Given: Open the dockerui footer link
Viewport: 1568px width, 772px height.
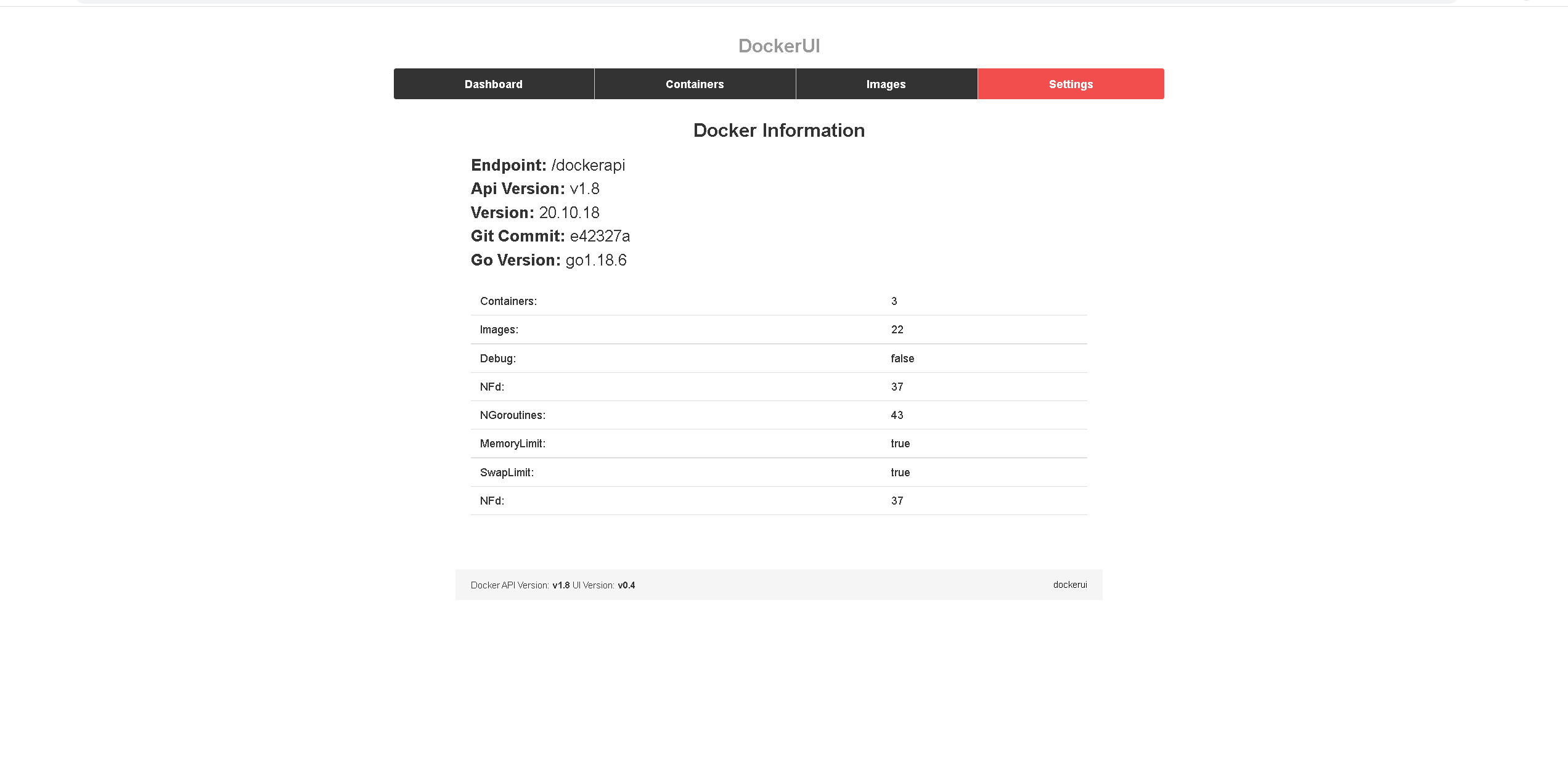Looking at the screenshot, I should tap(1069, 585).
